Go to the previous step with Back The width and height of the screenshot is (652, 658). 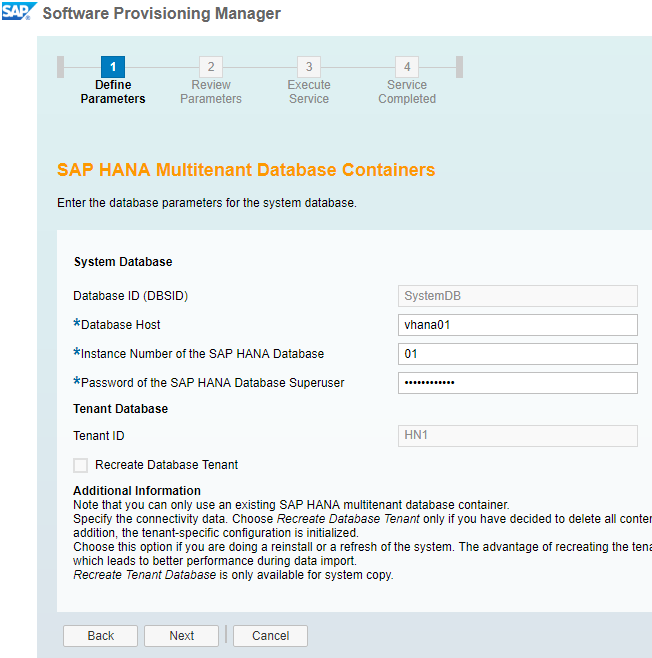100,636
